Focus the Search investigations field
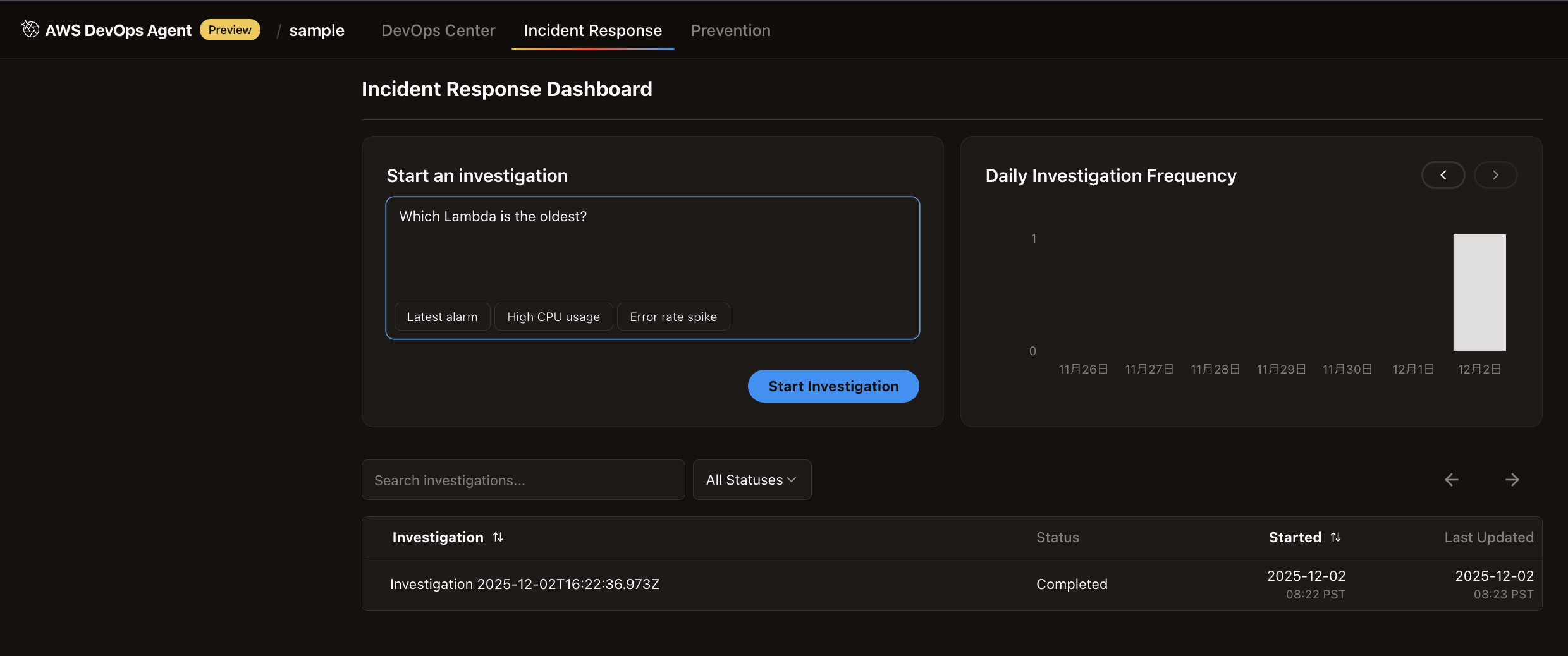 coord(523,480)
